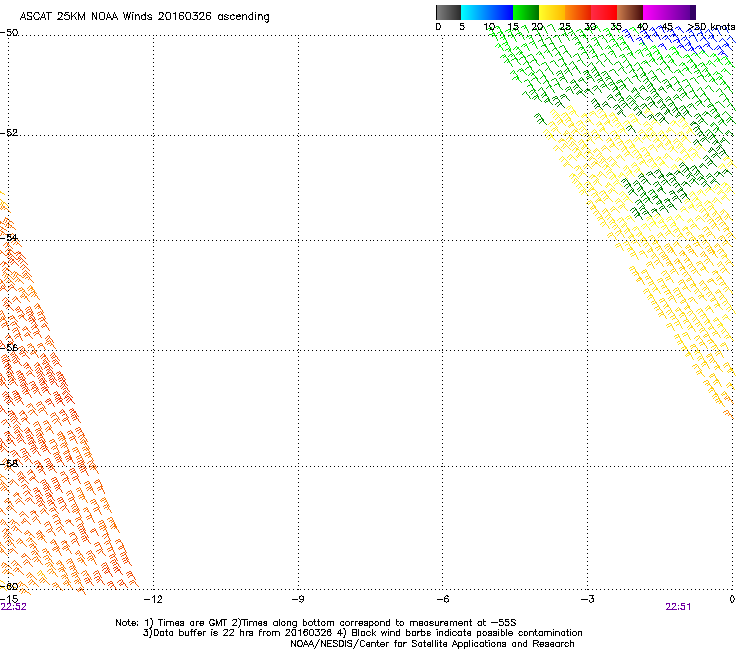Click the chart title 'ASCAT 25KM NOAA Winds 20160326 ascending'

pyautogui.click(x=144, y=17)
